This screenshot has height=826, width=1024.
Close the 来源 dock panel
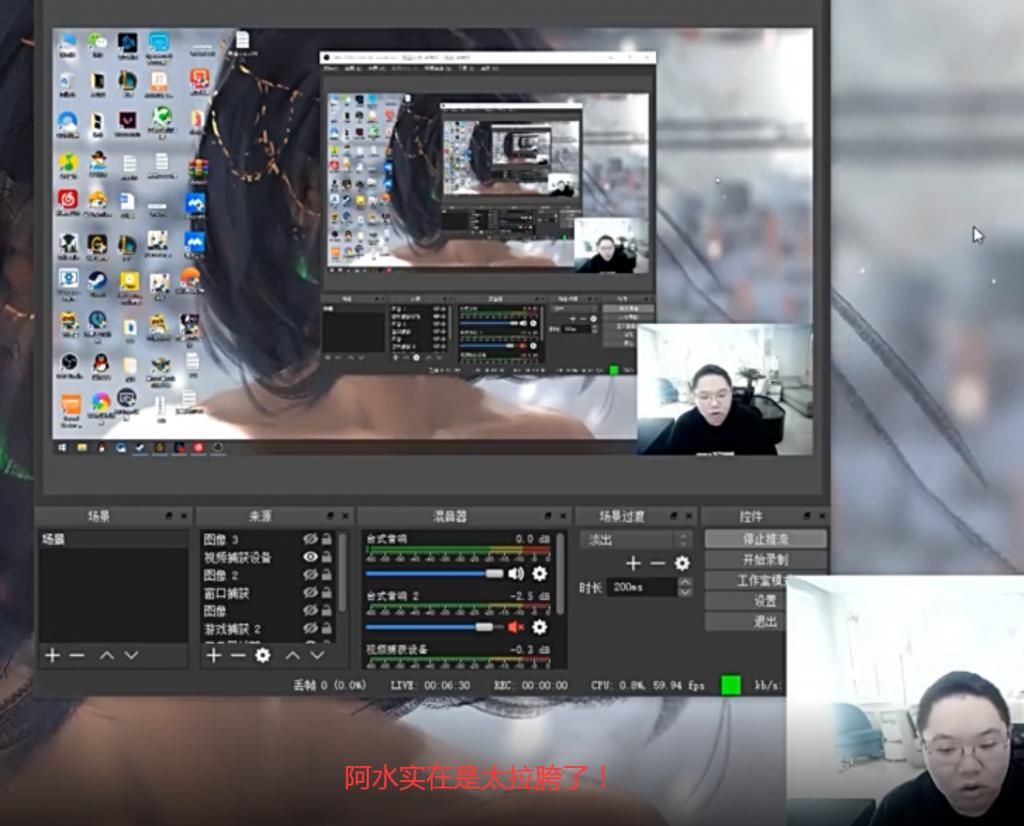click(x=345, y=516)
